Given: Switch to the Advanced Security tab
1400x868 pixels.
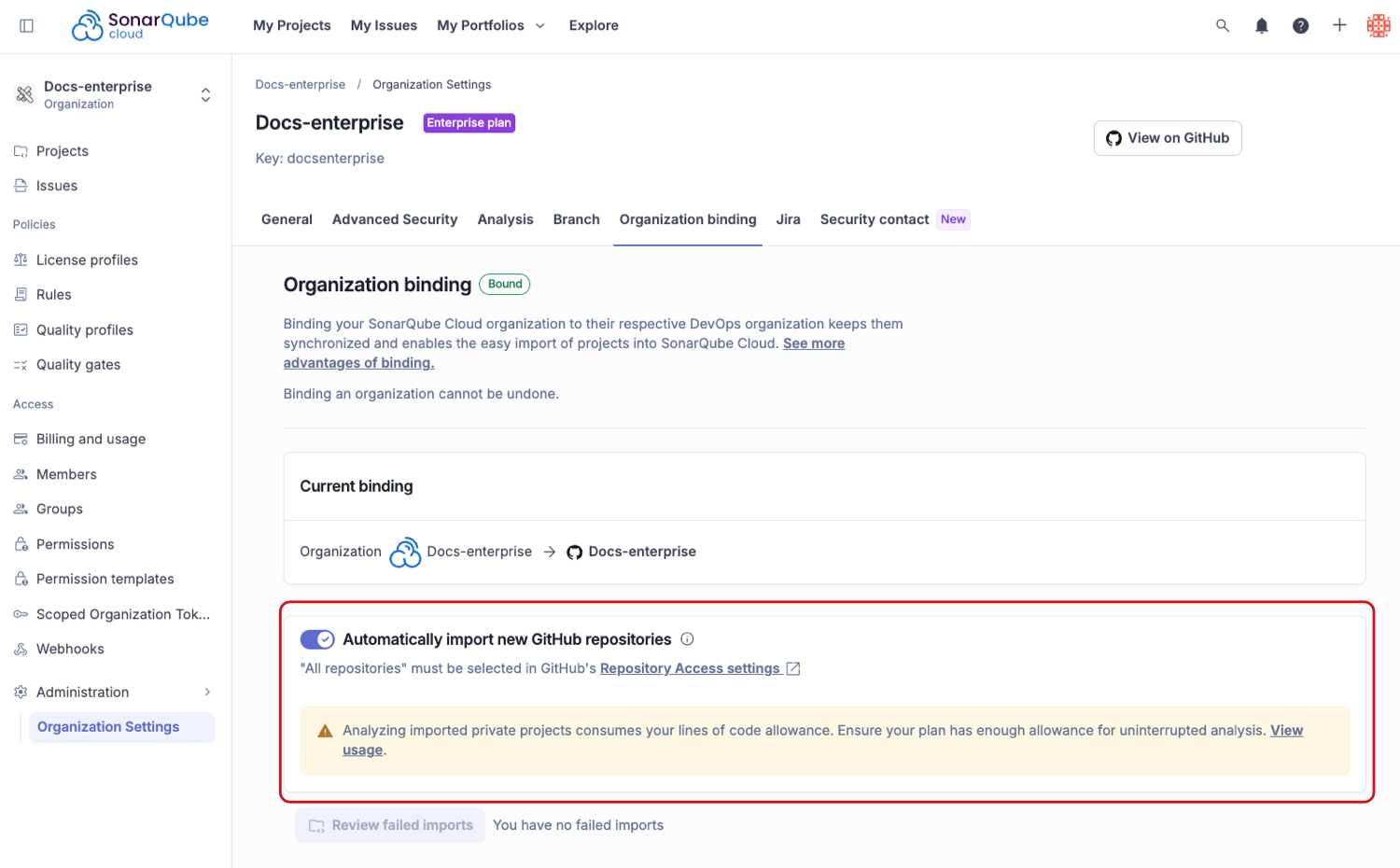Looking at the screenshot, I should coord(395,219).
